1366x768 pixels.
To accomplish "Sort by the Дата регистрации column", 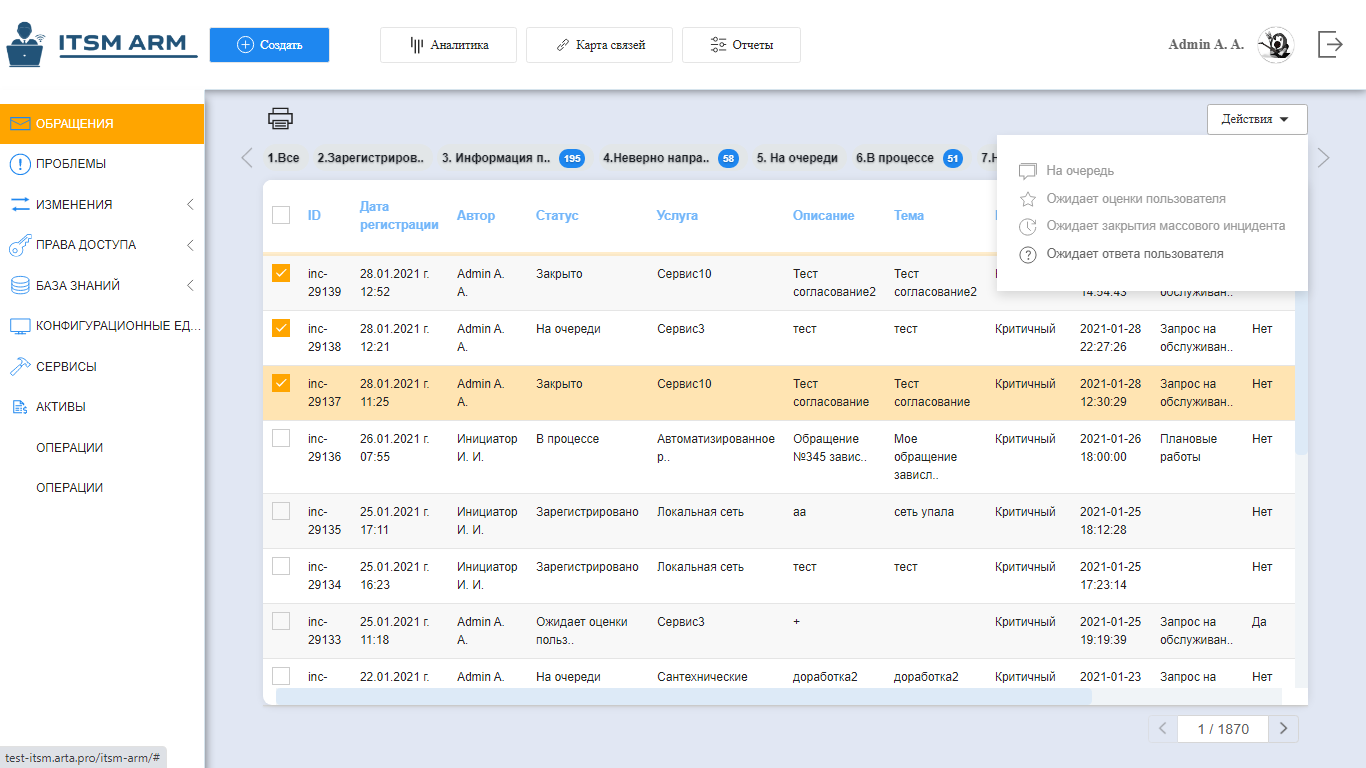I will click(399, 216).
